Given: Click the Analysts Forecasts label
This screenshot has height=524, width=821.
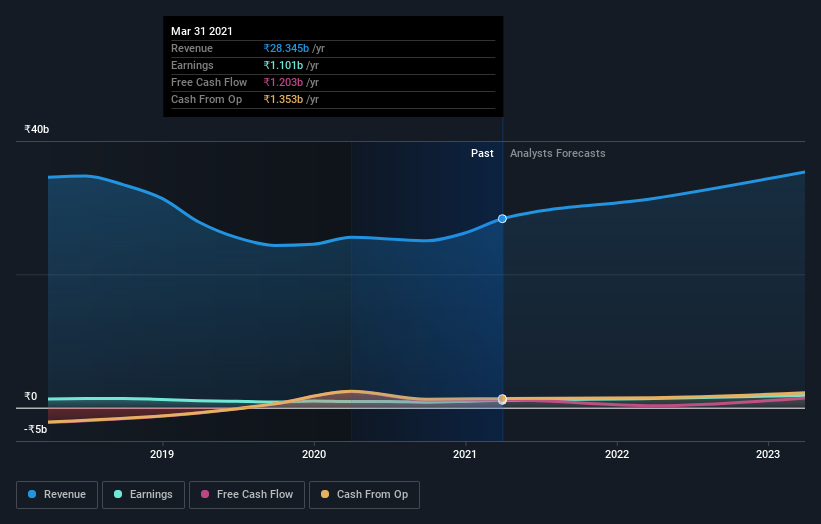Looking at the screenshot, I should tap(558, 153).
